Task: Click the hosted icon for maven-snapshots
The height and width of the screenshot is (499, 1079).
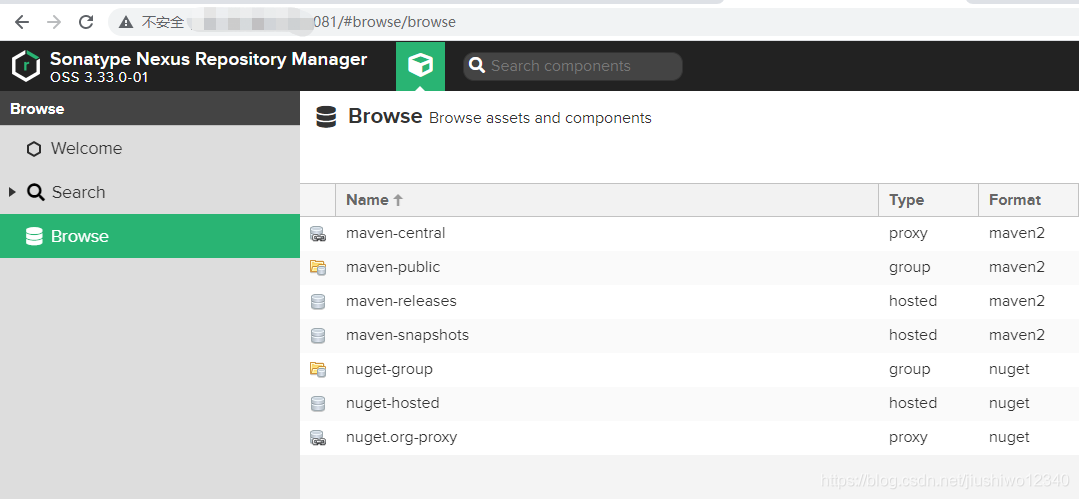Action: point(317,335)
